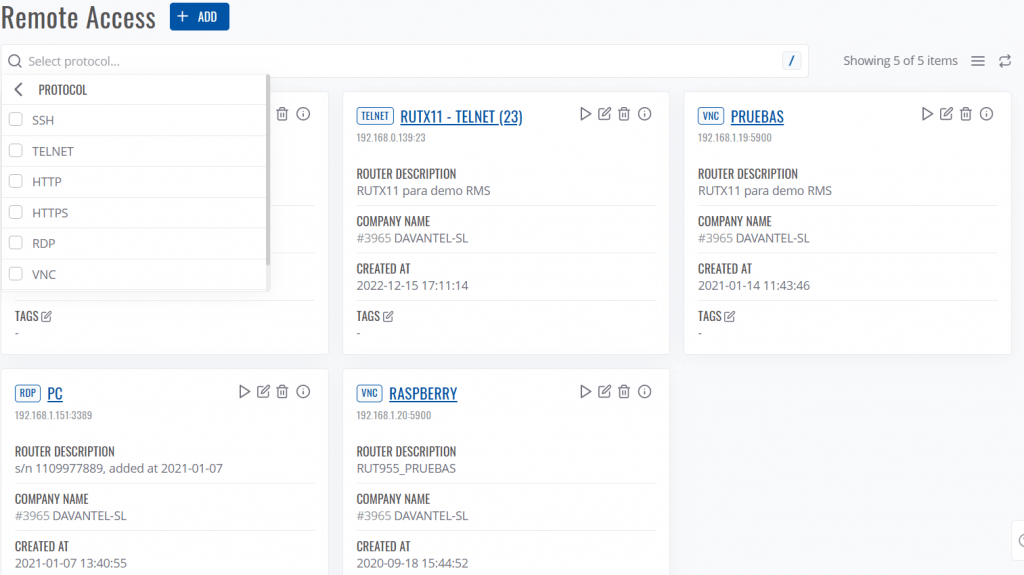Show info for RUTX11 - TELNET (23)

(x=645, y=114)
